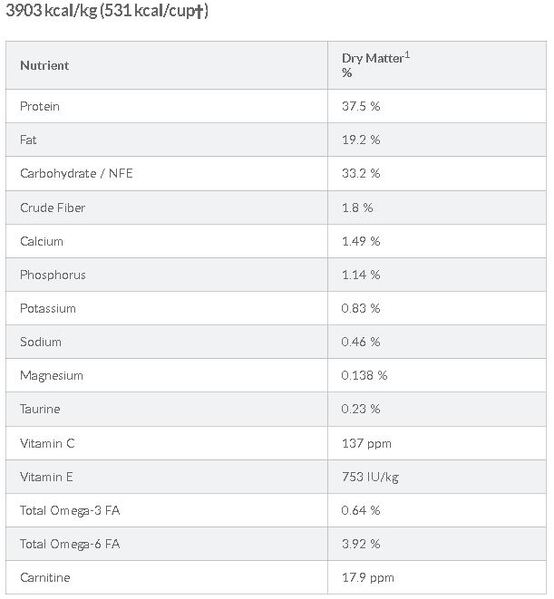Click the 37.5 % protein value

(361, 106)
